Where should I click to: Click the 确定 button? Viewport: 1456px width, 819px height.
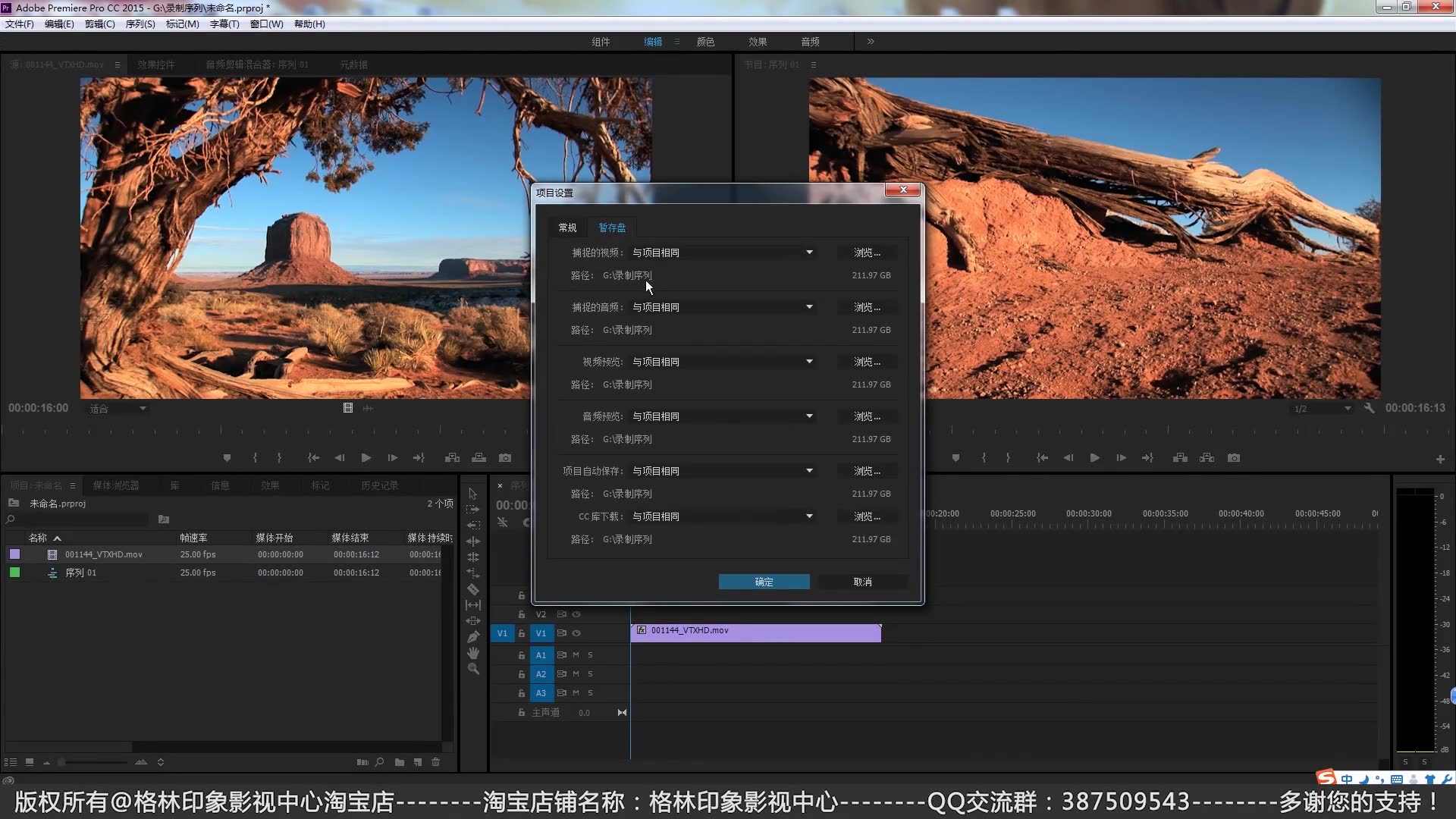coord(764,582)
